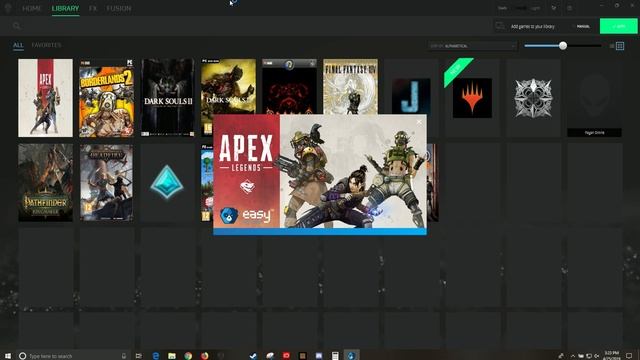Open File Explorer from taskbar

click(172, 356)
